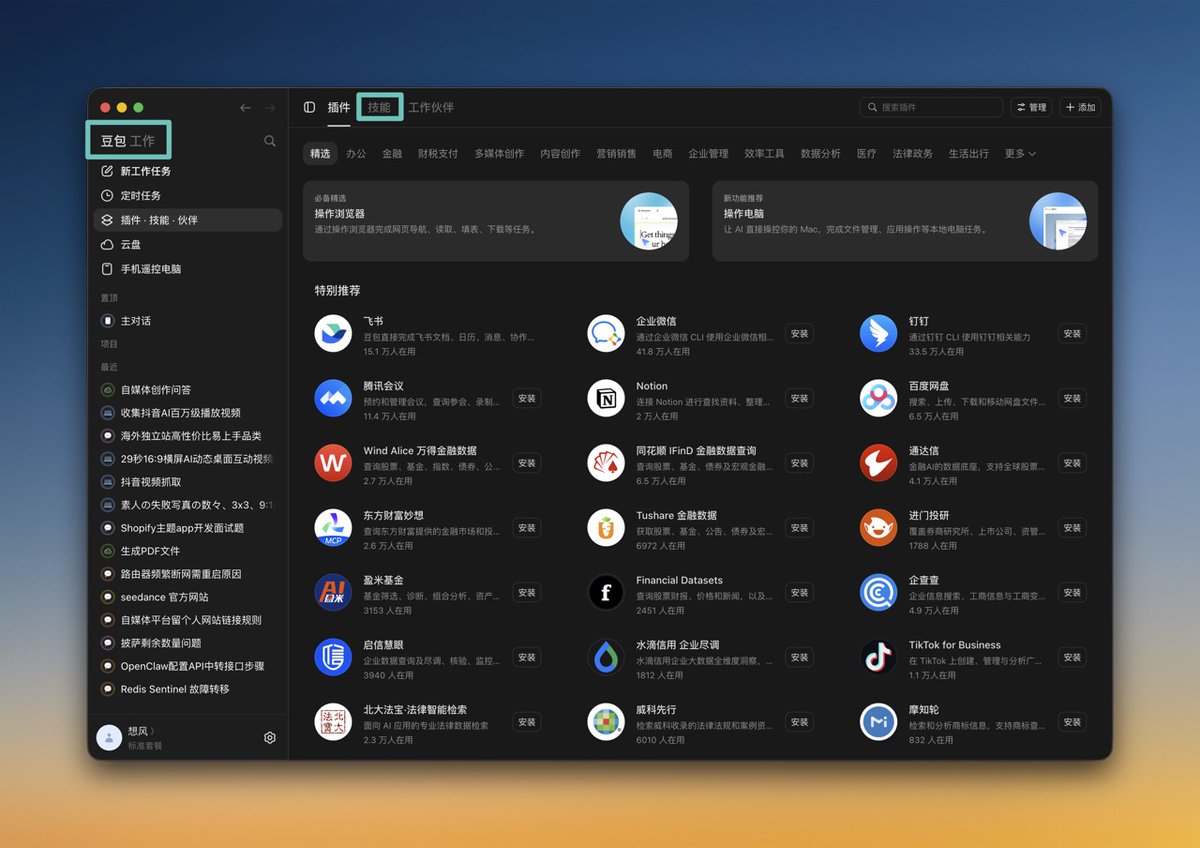This screenshot has width=1200, height=848.
Task: Open the Wind Alice plugin icon
Action: tap(333, 463)
